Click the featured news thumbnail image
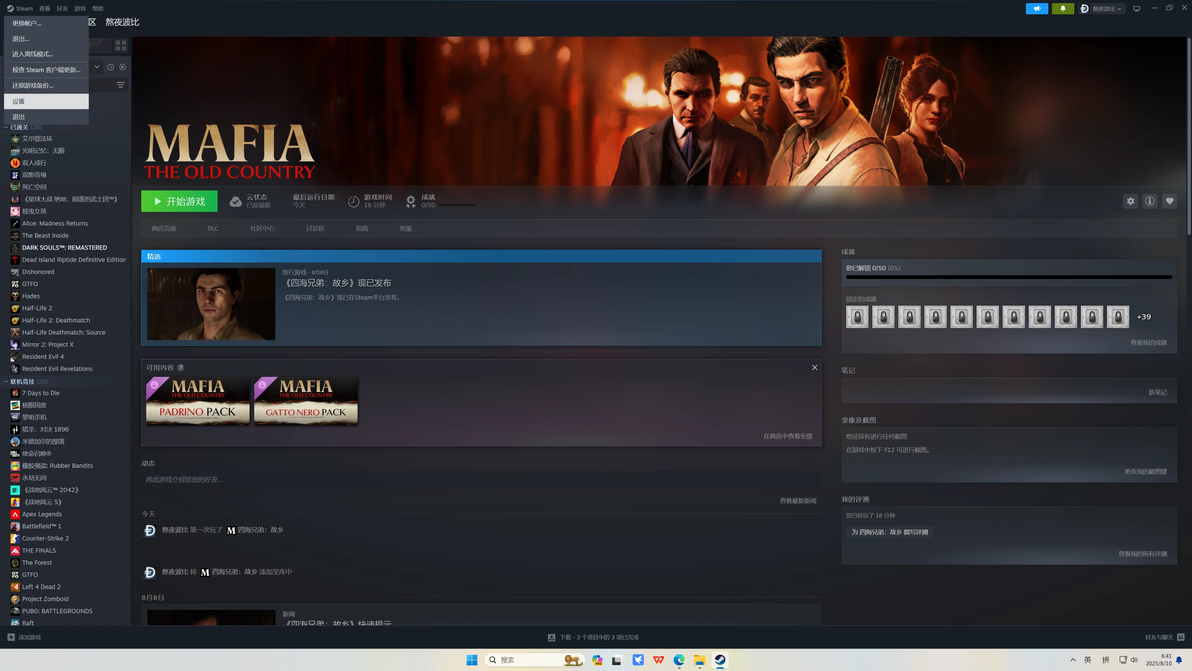Viewport: 1192px width, 671px height. coord(211,304)
